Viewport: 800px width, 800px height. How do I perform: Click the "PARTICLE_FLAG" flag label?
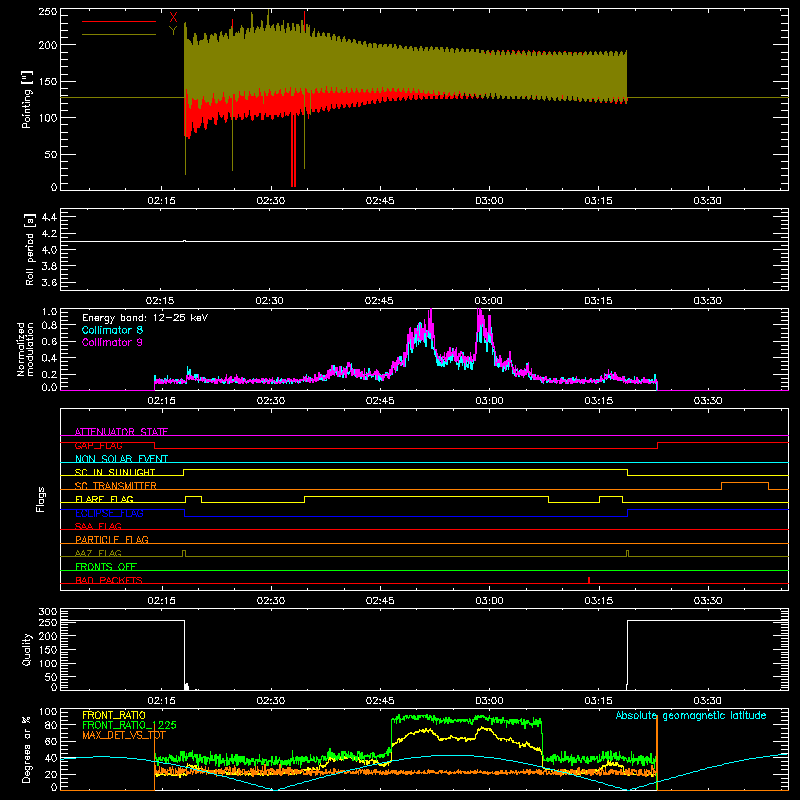point(112,539)
